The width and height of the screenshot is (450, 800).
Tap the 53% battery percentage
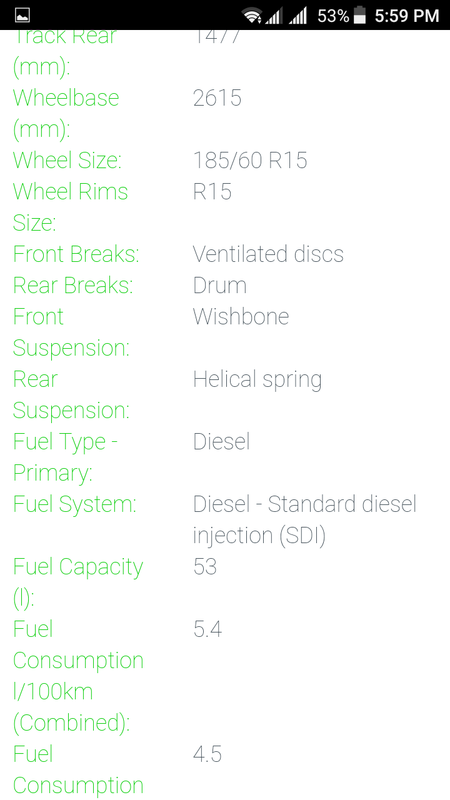click(x=333, y=16)
